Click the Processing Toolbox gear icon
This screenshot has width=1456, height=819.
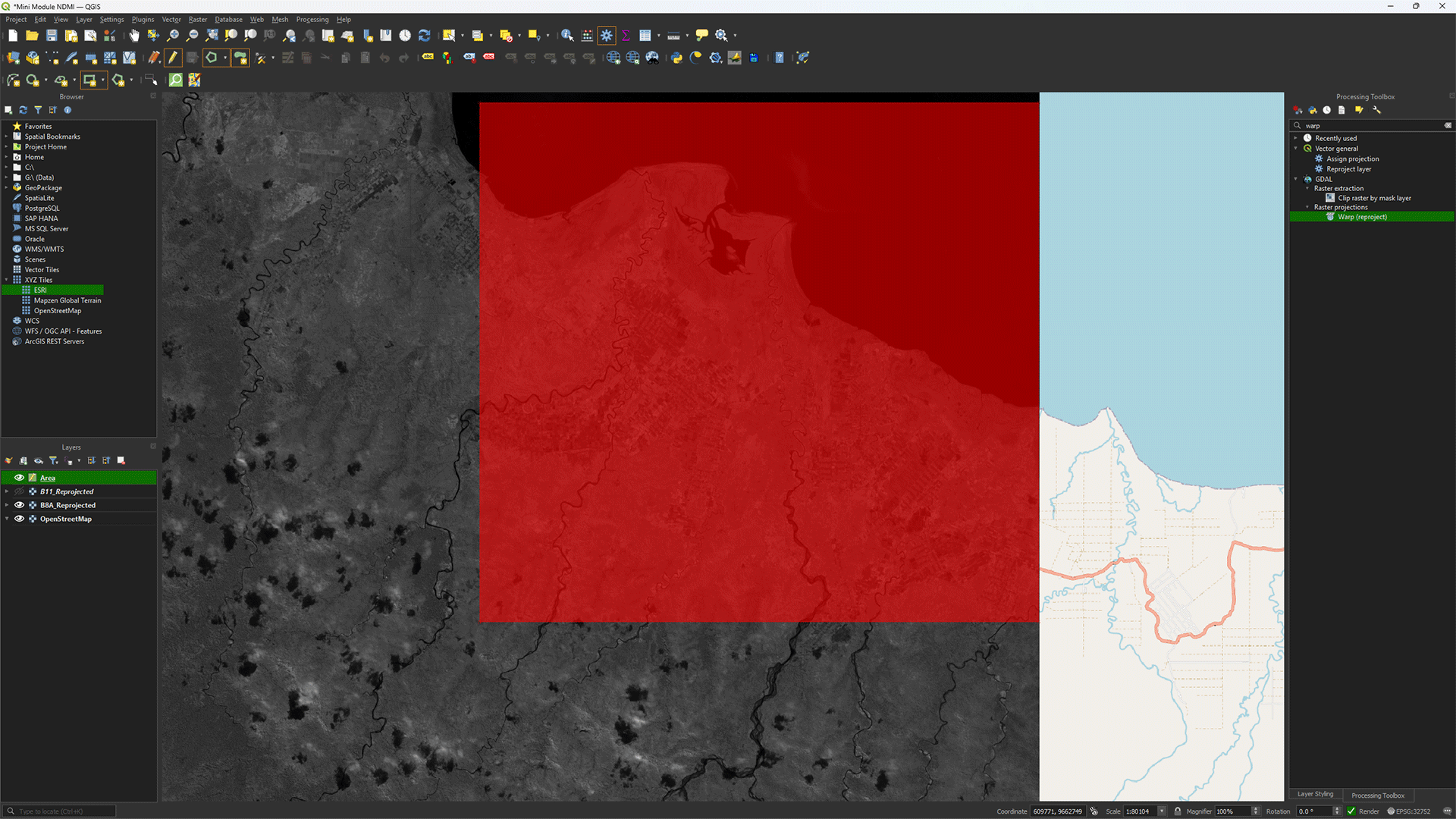607,35
